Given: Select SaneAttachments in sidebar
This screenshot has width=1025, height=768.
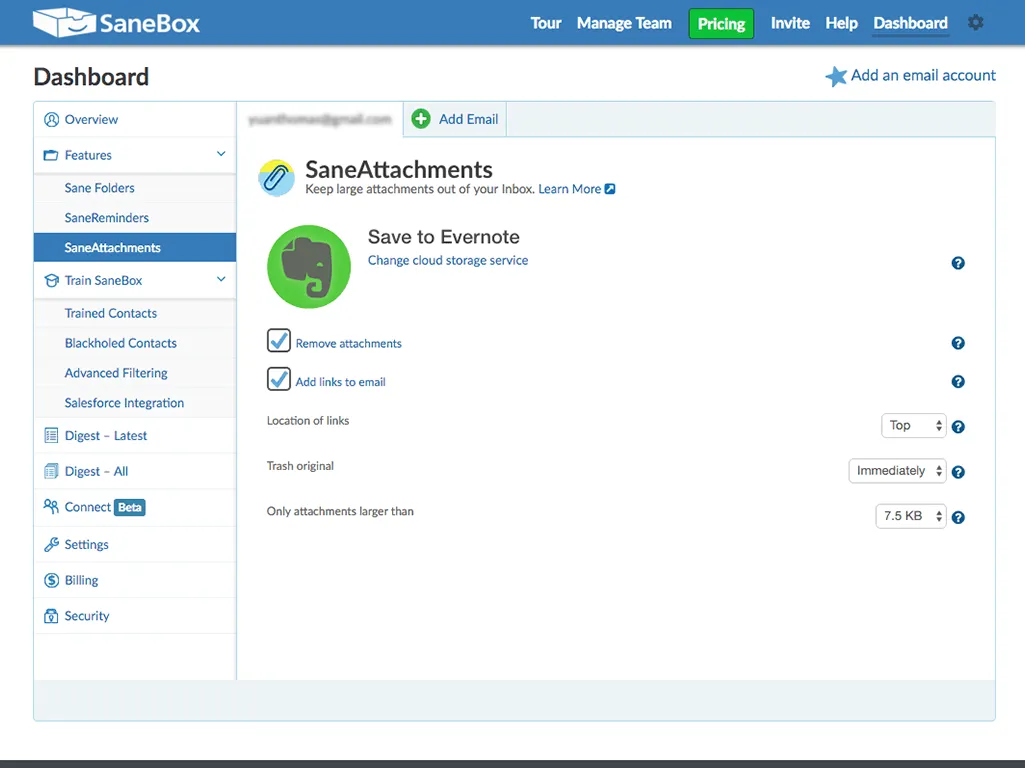Looking at the screenshot, I should click(x=135, y=248).
